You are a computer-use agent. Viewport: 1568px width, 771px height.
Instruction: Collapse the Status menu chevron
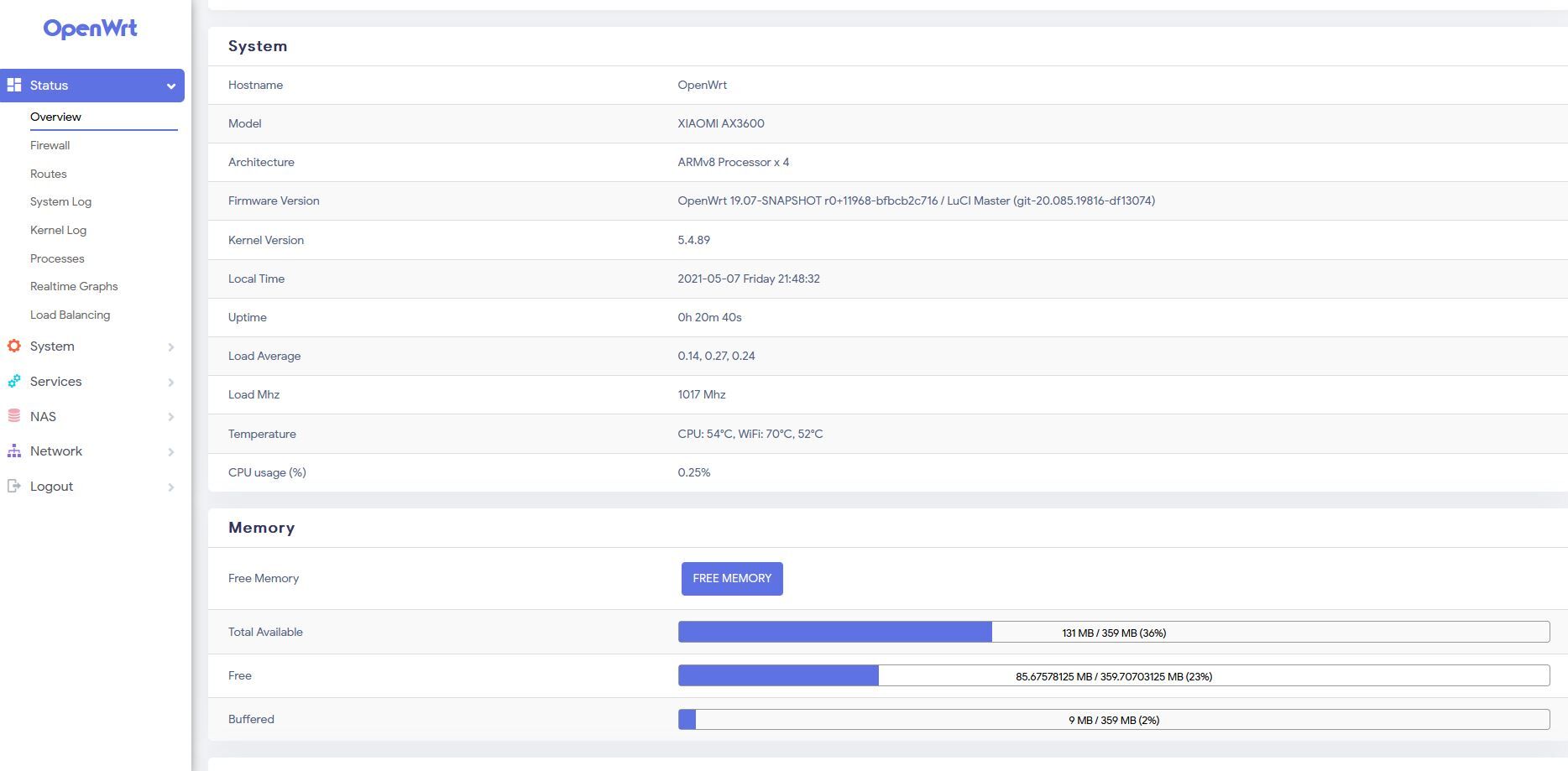tap(171, 86)
